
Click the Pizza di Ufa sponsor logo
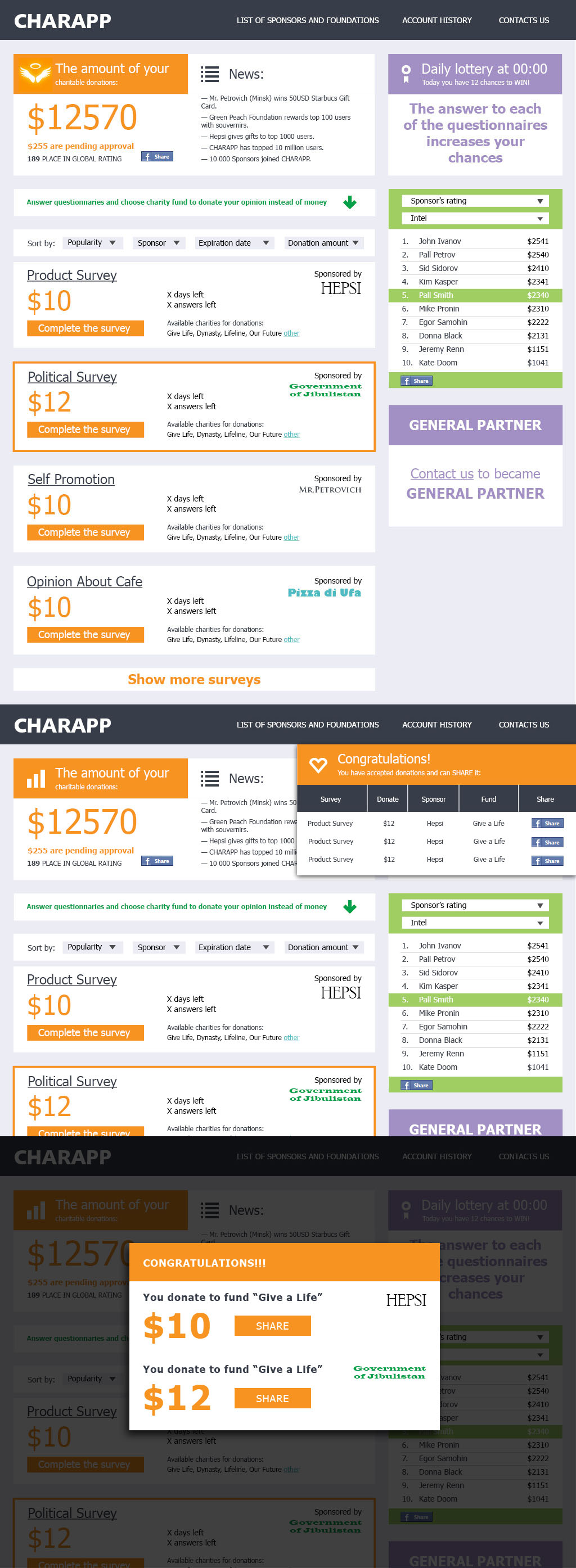tap(324, 593)
